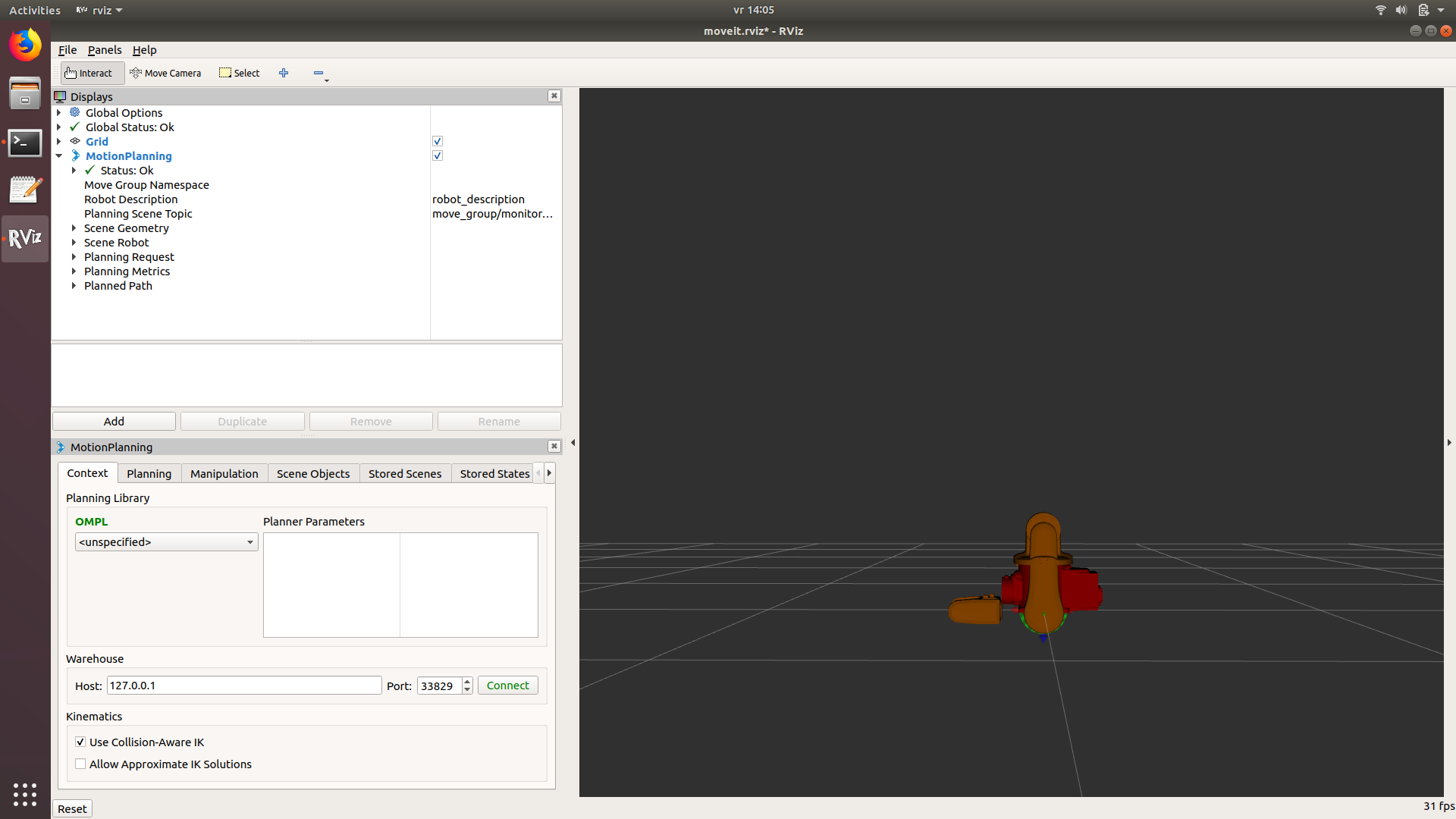Switch to the Scene Objects tab
This screenshot has height=819, width=1456.
(313, 473)
